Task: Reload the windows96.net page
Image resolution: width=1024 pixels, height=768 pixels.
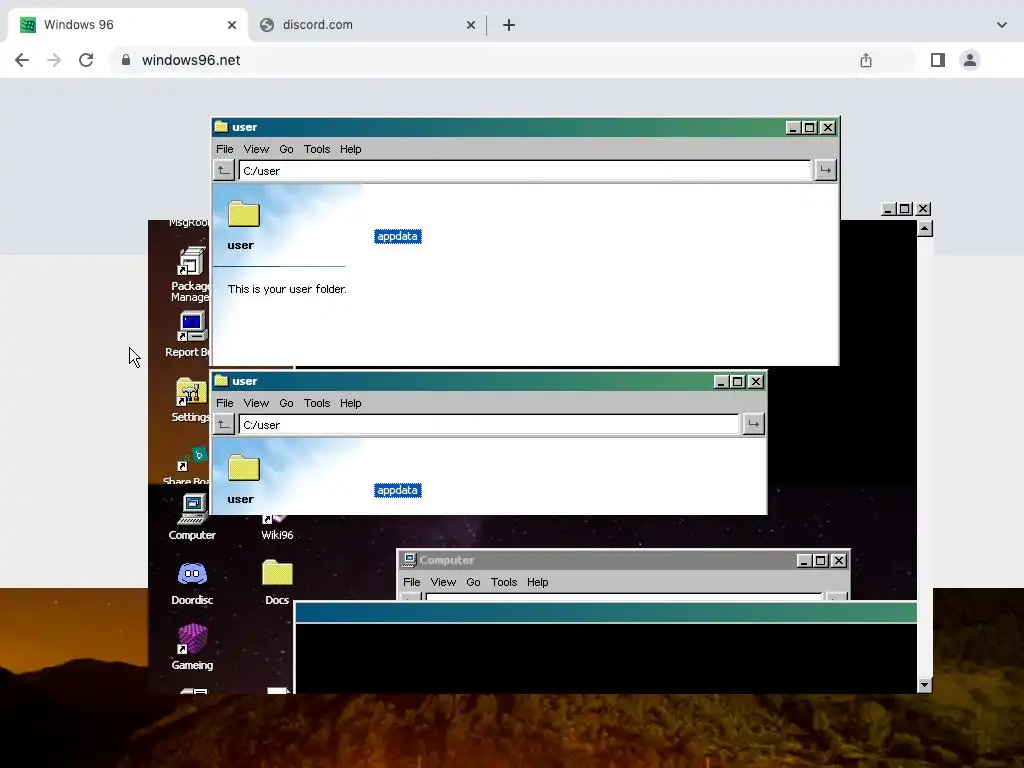Action: [86, 60]
